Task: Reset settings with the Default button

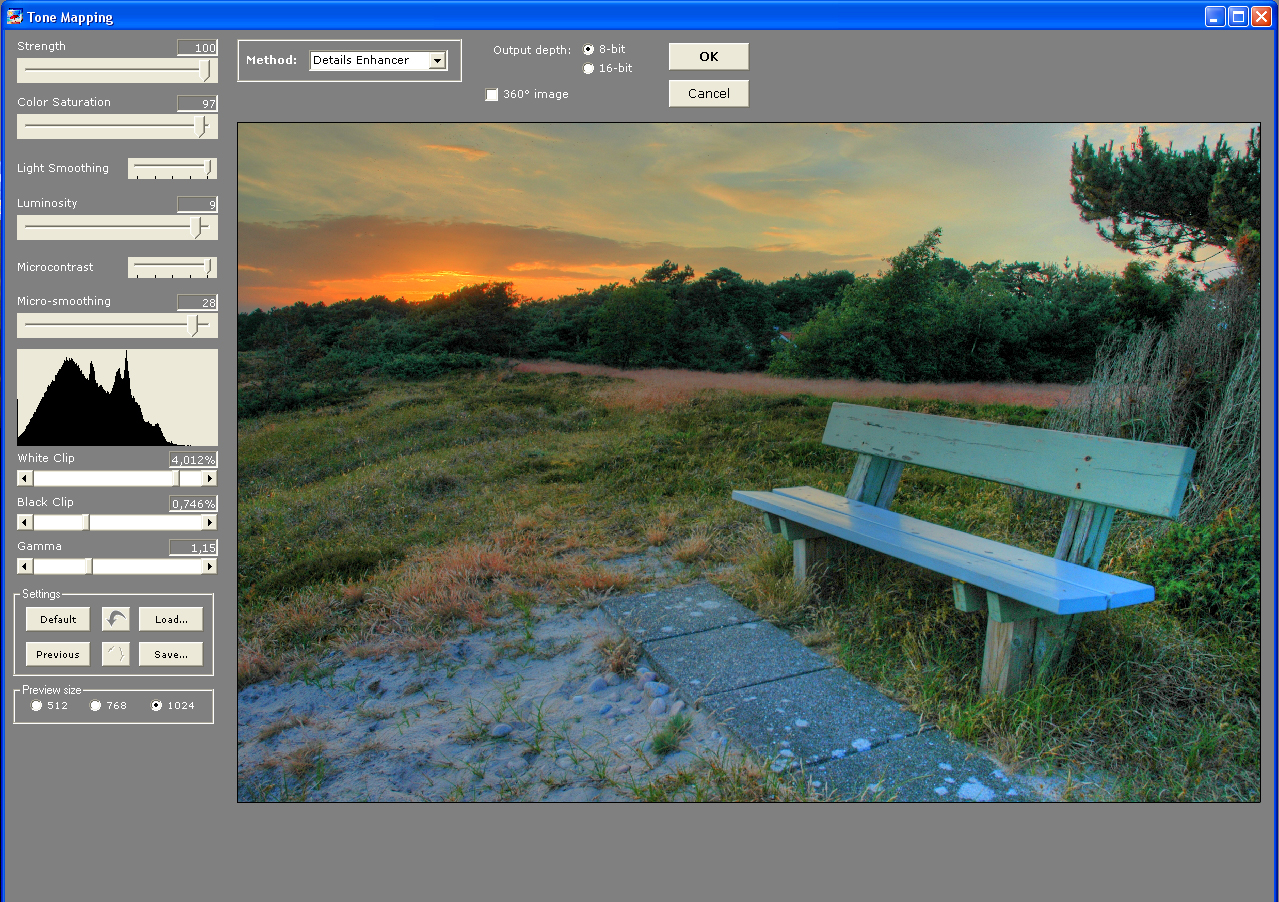Action: [x=58, y=619]
